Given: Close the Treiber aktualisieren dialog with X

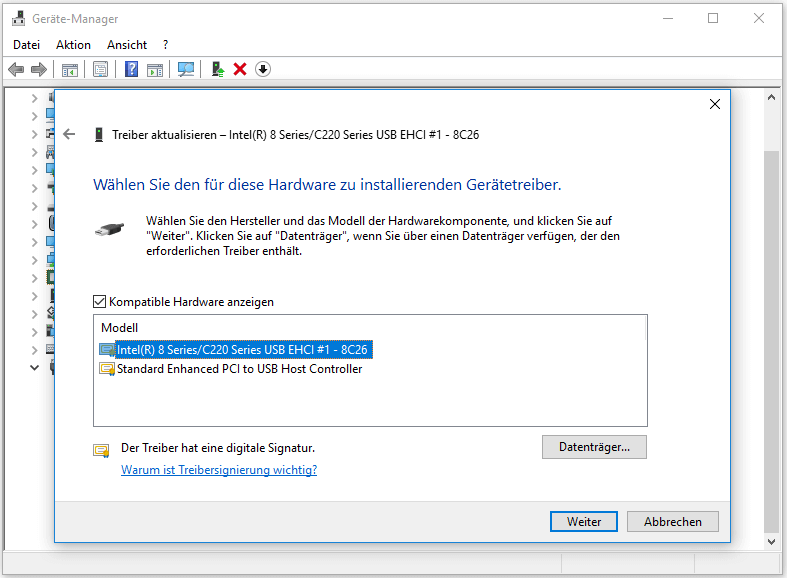Looking at the screenshot, I should coord(715,104).
